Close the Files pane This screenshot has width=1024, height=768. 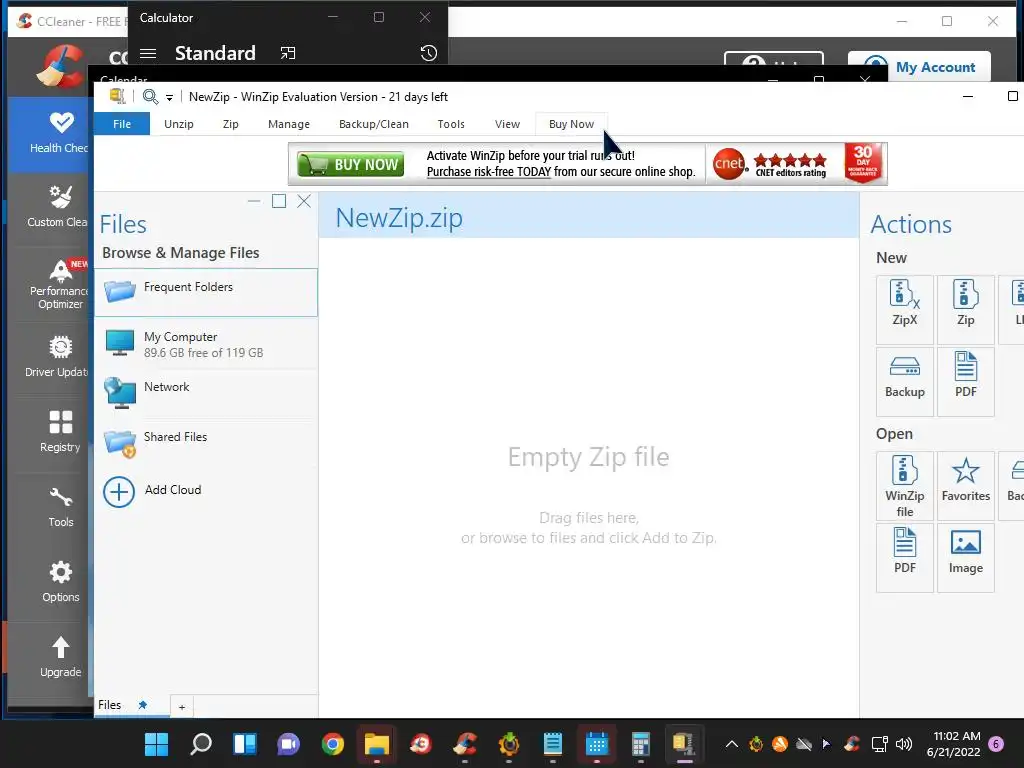[304, 201]
